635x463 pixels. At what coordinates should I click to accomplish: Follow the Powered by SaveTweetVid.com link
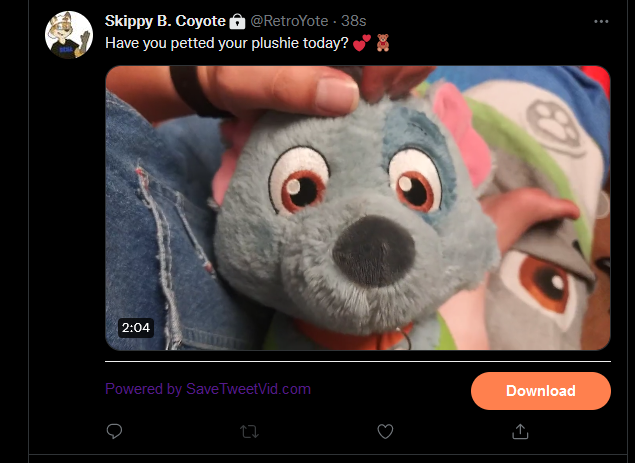[x=208, y=389]
